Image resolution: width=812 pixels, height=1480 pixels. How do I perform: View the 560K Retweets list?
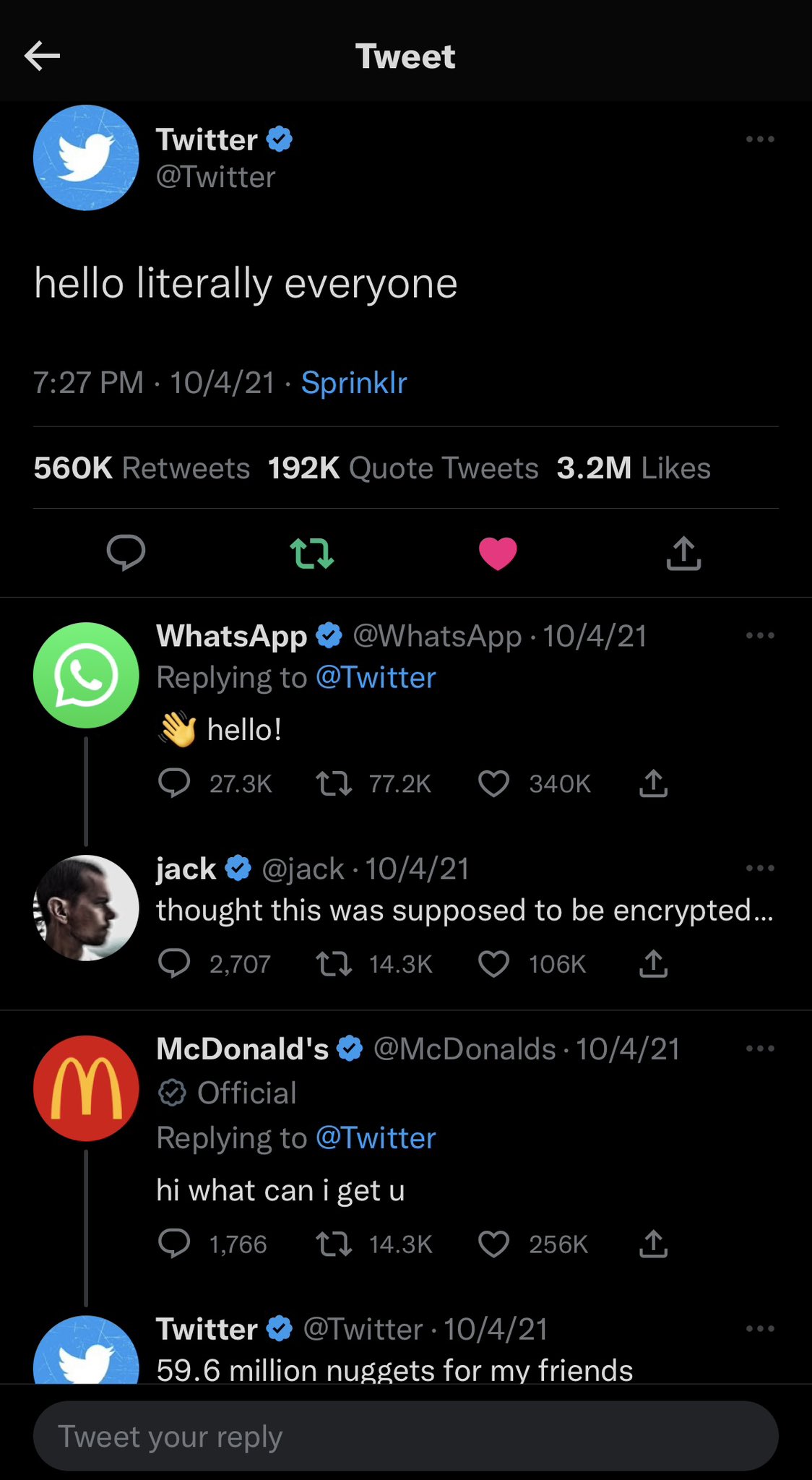142,468
